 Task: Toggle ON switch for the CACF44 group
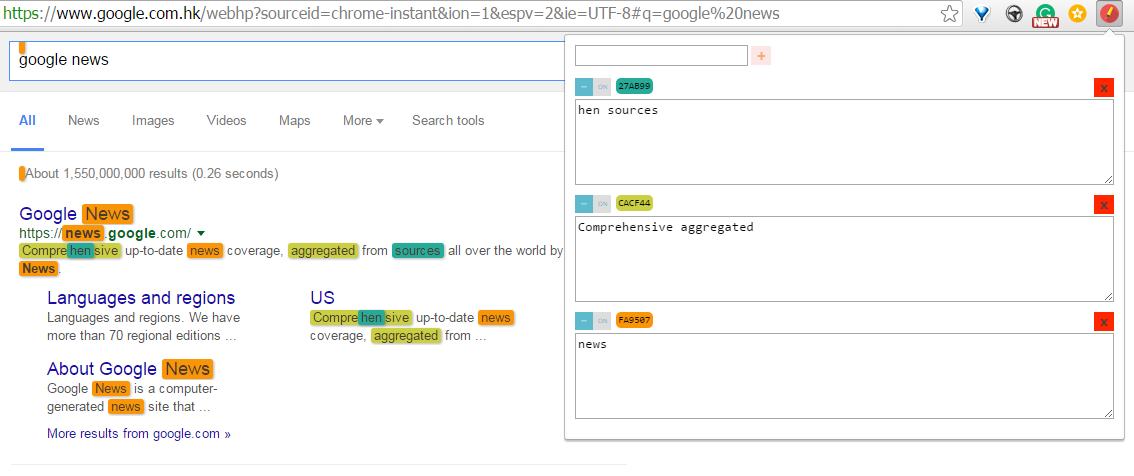coord(602,204)
